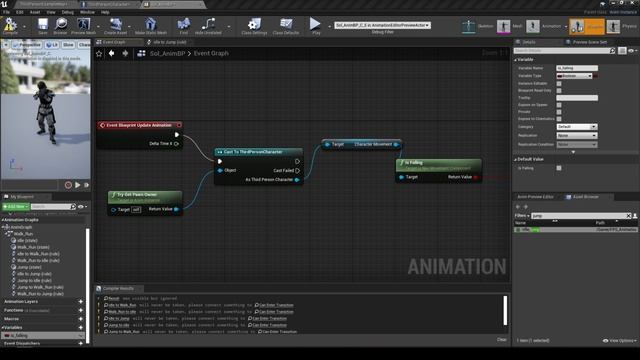Open Compile options dropdown arrow

(x=24, y=27)
